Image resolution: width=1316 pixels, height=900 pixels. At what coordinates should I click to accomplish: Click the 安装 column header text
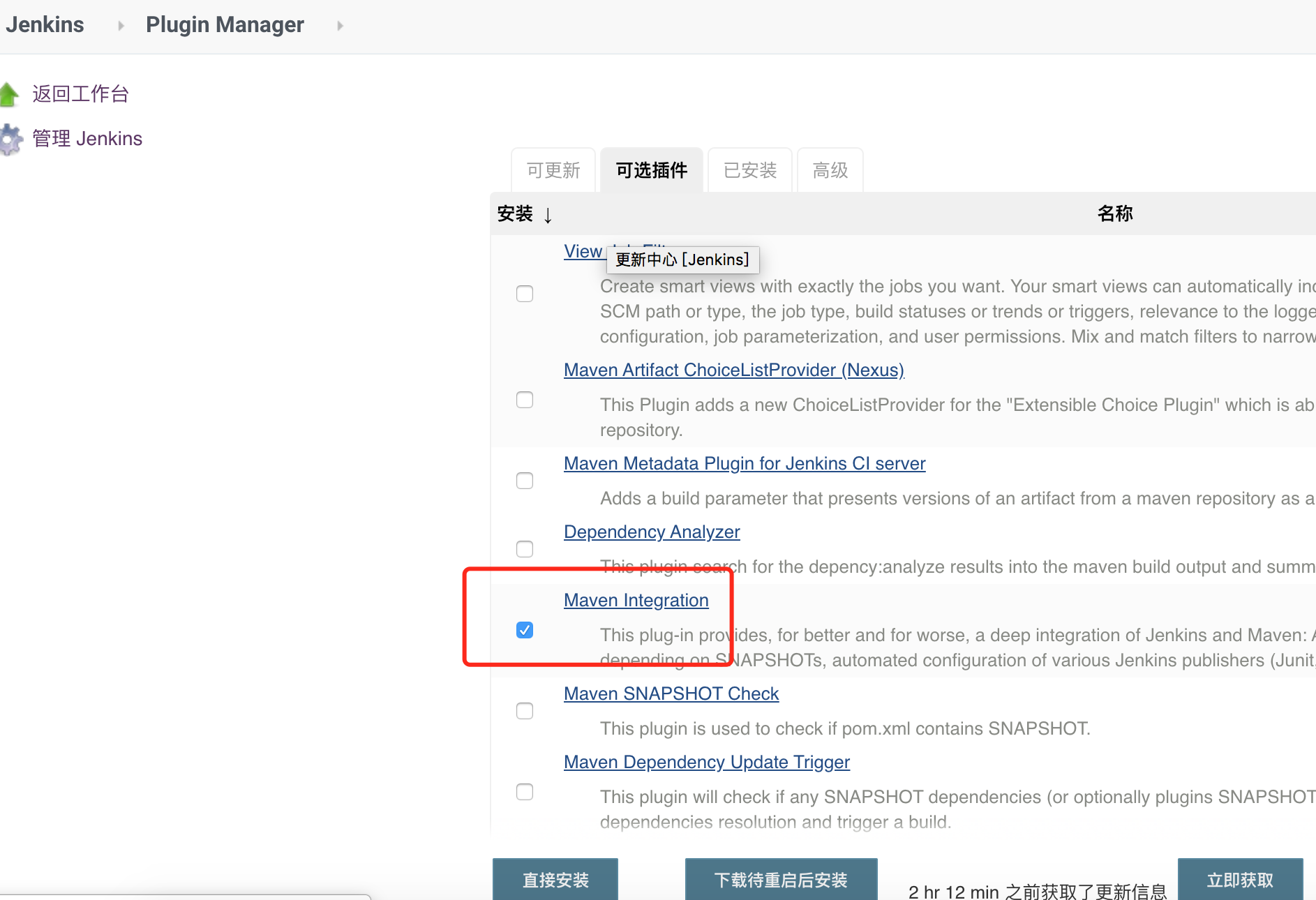tap(515, 213)
